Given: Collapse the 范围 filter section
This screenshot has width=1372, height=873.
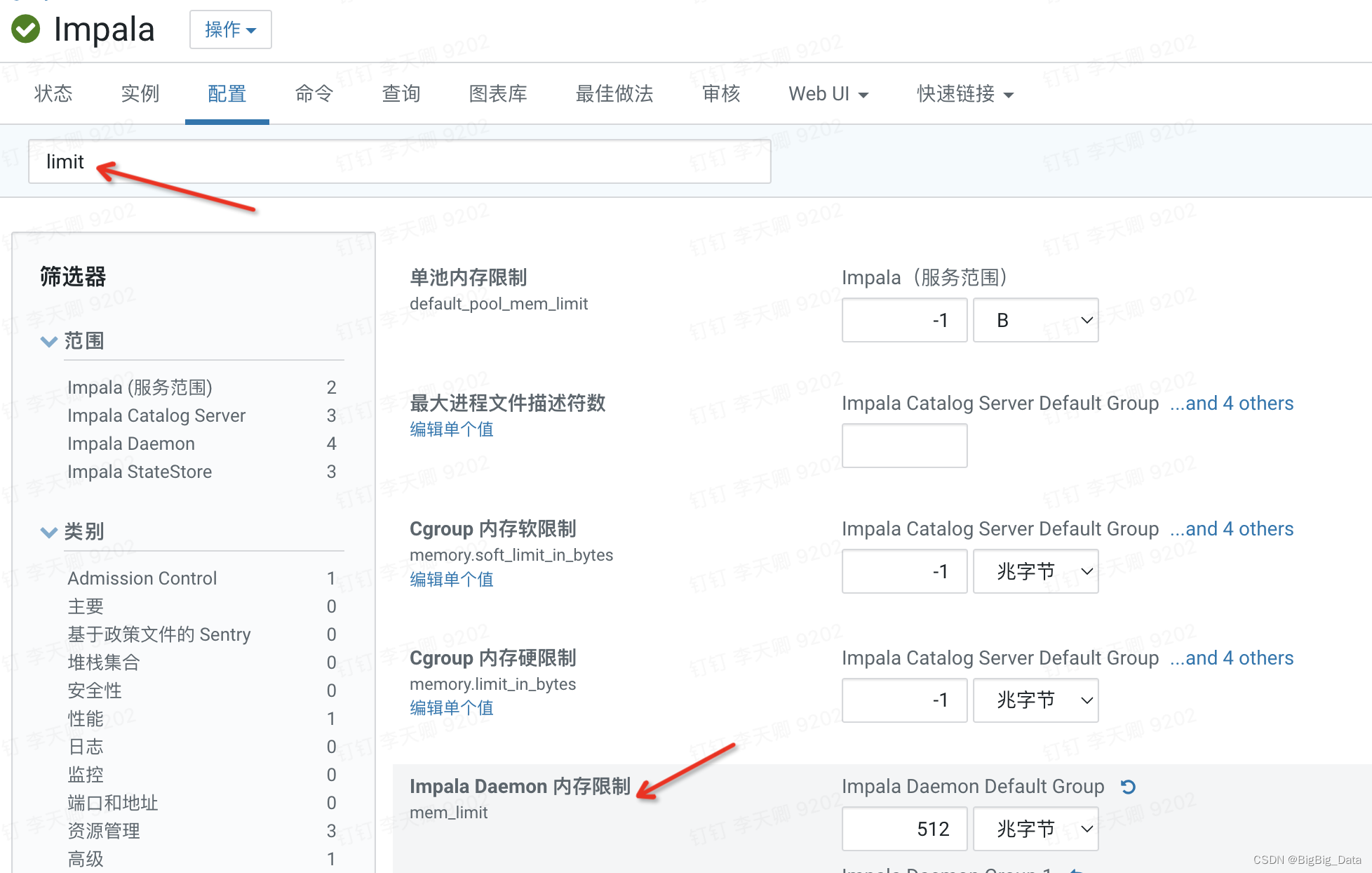Looking at the screenshot, I should point(49,342).
